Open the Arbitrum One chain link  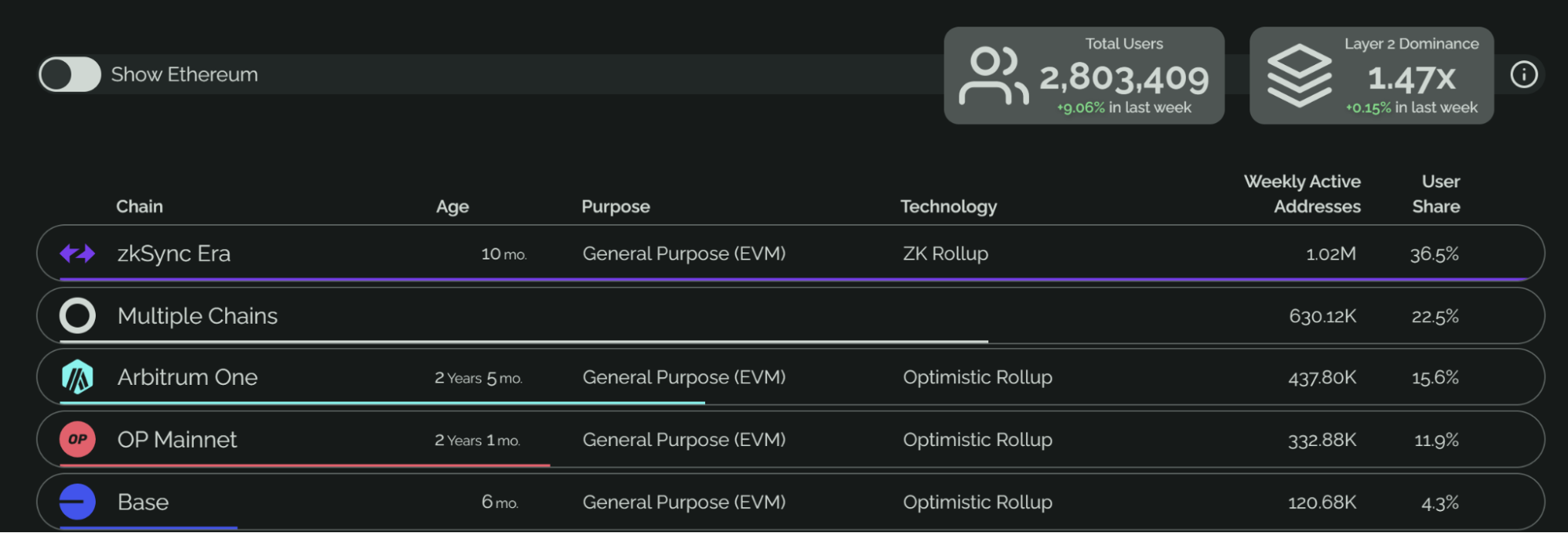(x=187, y=377)
